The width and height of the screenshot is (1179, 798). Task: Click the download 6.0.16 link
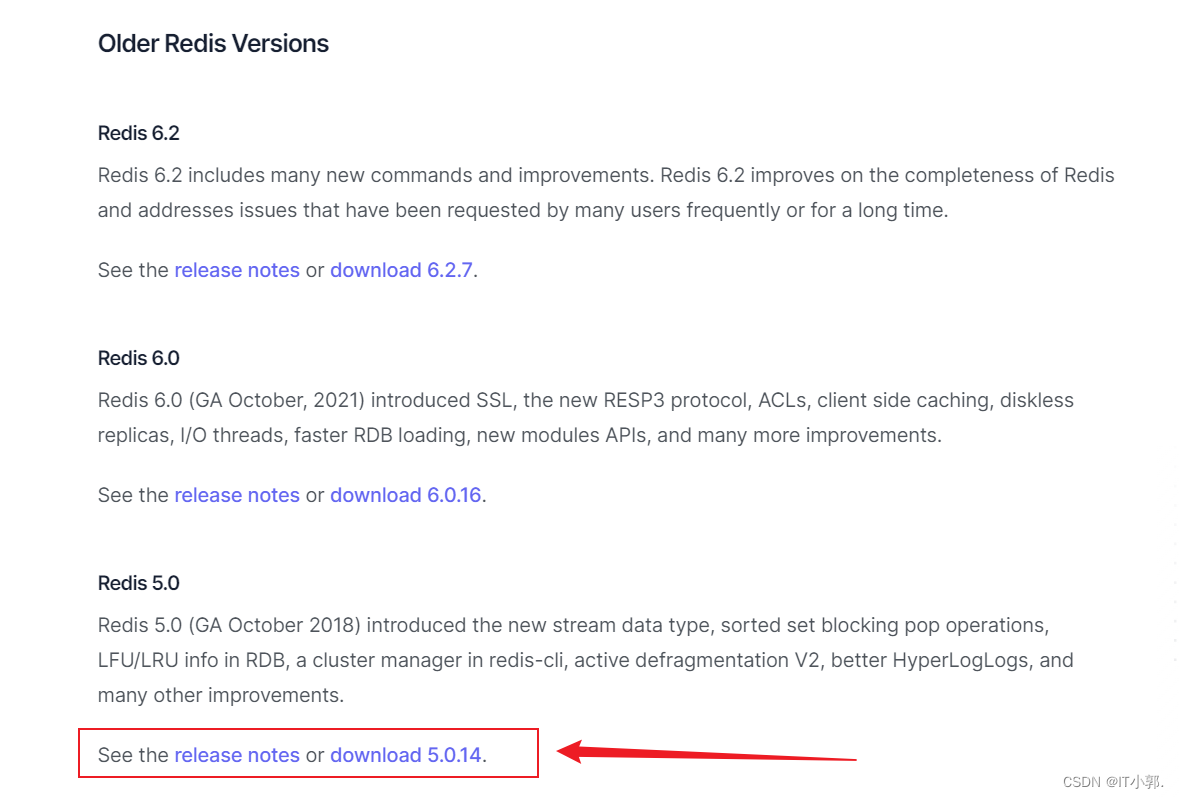point(406,495)
